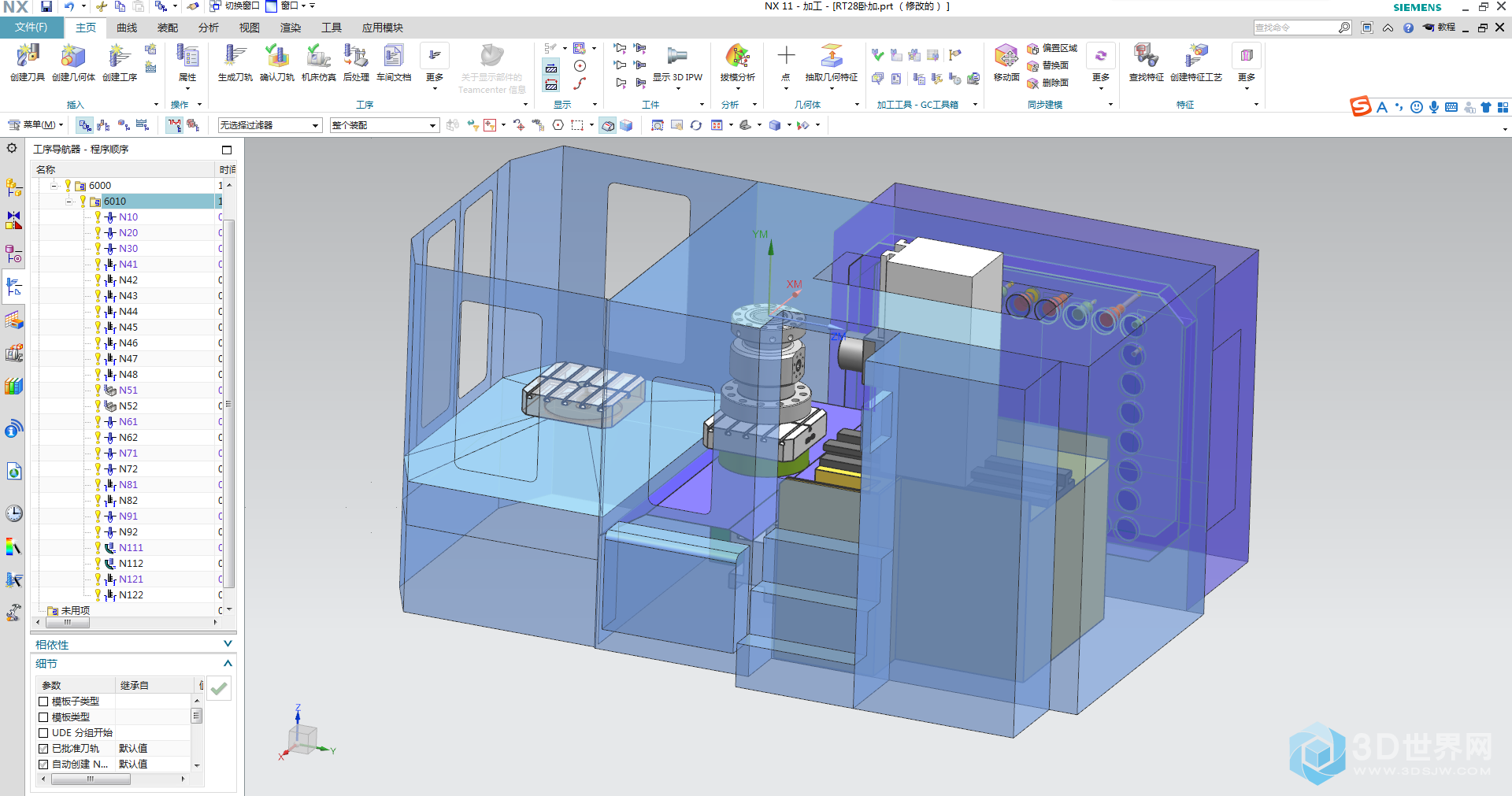Screen dimensions: 1512x796
Task: Open the operation navigator sidebar tab
Action: click(14, 287)
